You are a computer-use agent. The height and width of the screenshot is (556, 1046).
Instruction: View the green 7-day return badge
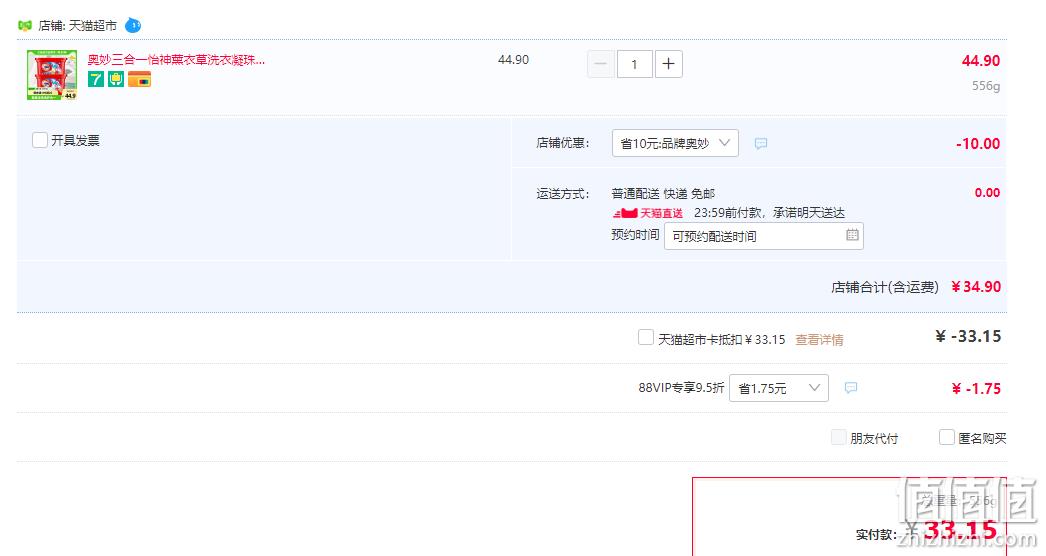pyautogui.click(x=95, y=79)
